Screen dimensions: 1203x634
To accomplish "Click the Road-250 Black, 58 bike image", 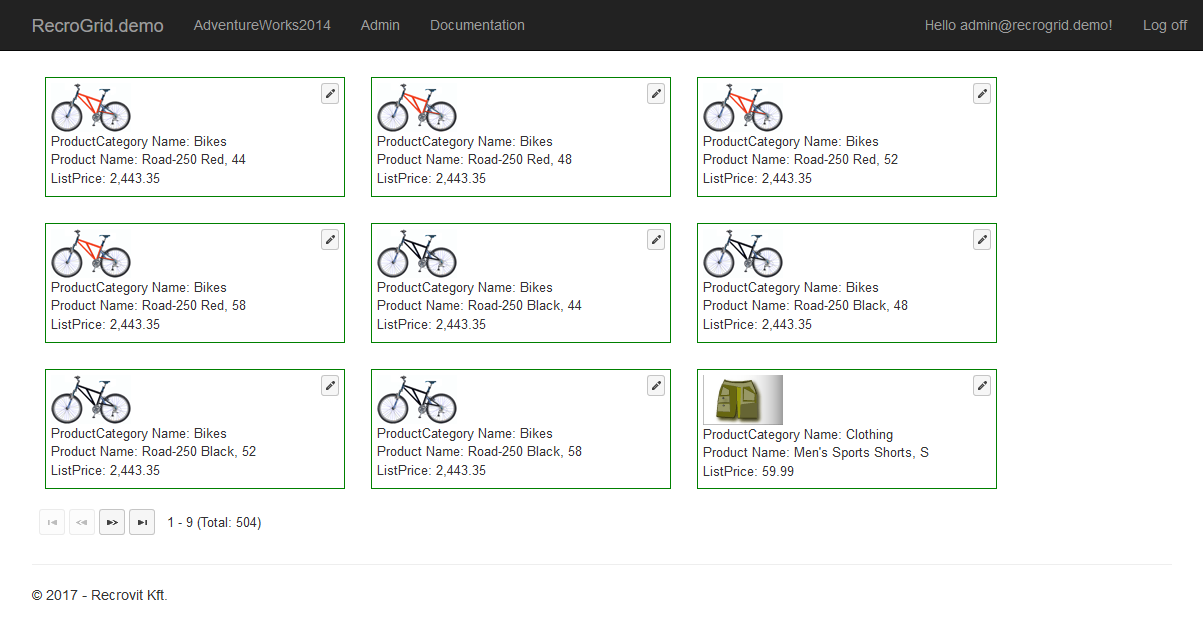I will [x=417, y=399].
